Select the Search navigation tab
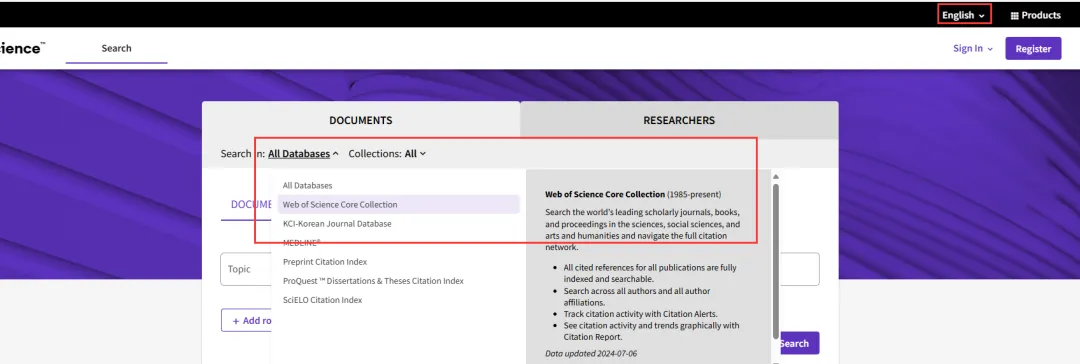 [x=116, y=48]
